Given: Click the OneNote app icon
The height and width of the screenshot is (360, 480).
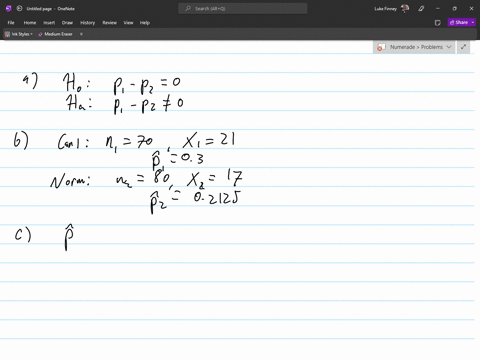Looking at the screenshot, I should (9, 9).
